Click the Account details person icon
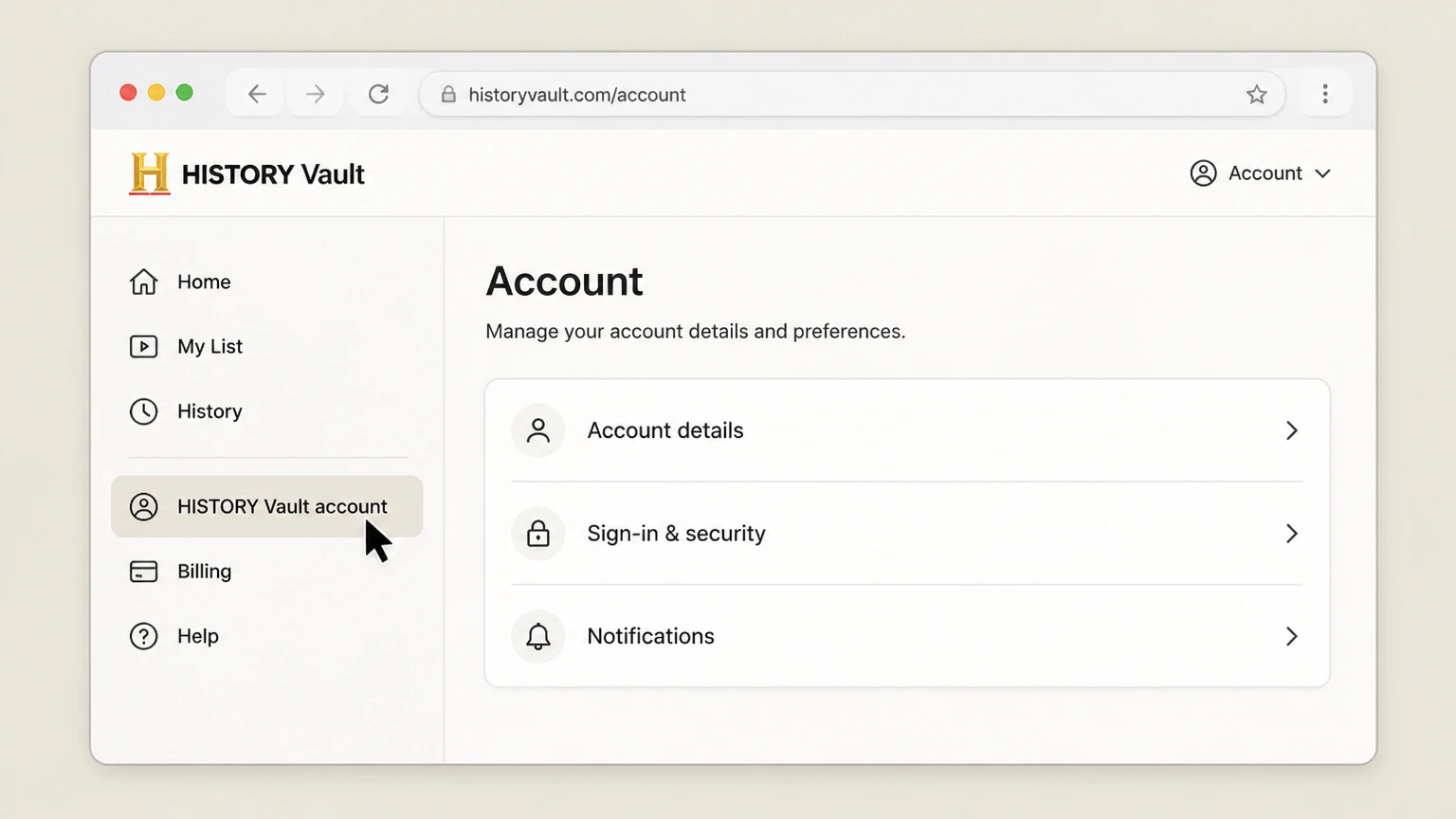Viewport: 1456px width, 819px height. coord(538,430)
